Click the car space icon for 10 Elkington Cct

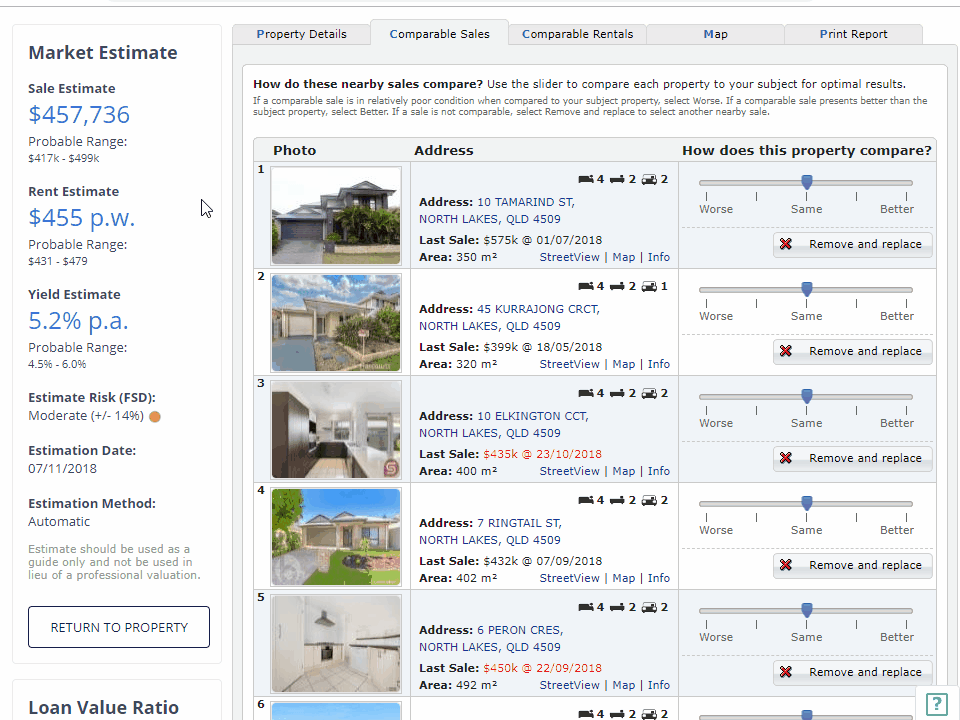648,392
